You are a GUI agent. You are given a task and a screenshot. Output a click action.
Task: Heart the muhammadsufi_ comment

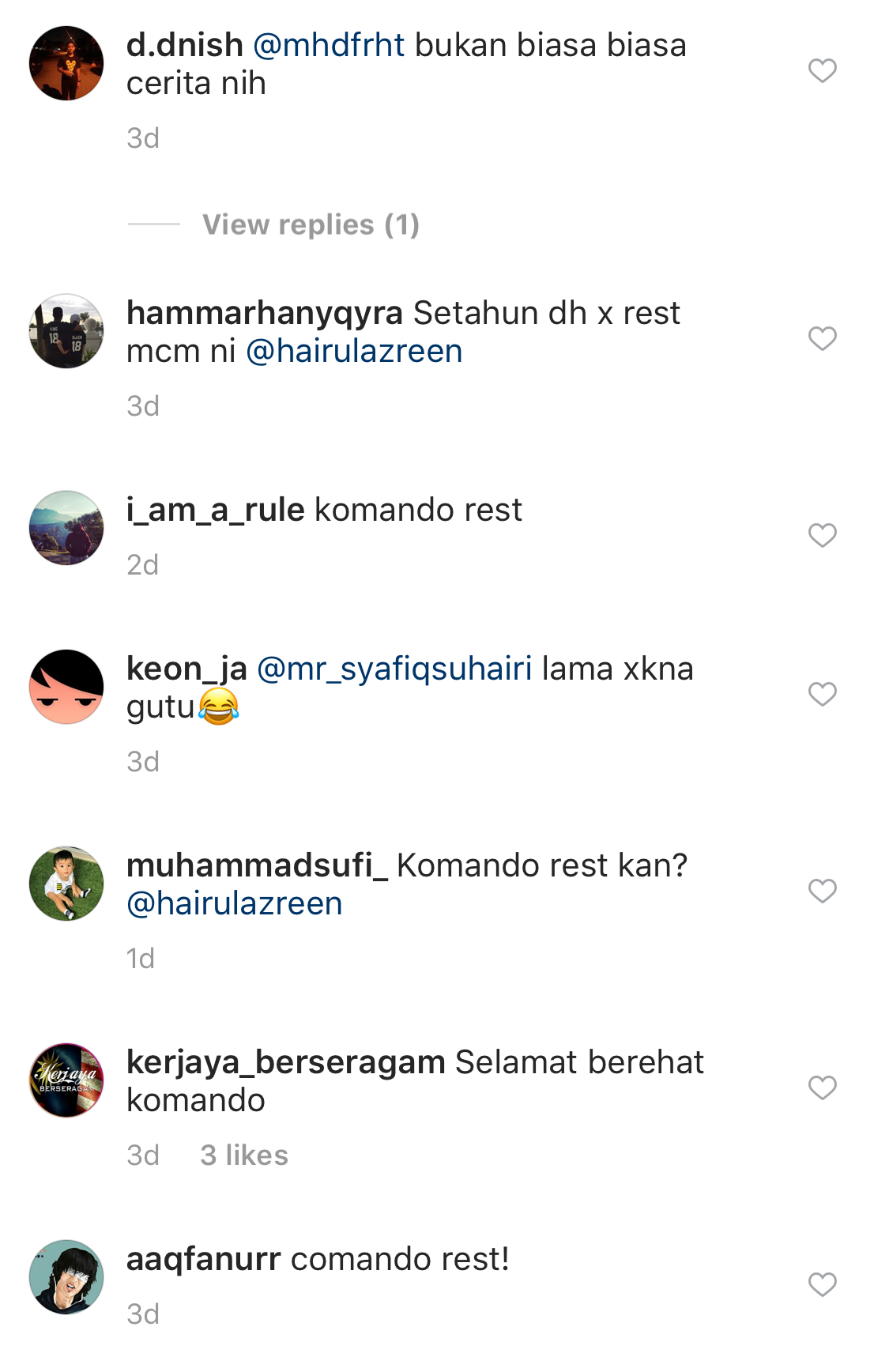coord(822,891)
